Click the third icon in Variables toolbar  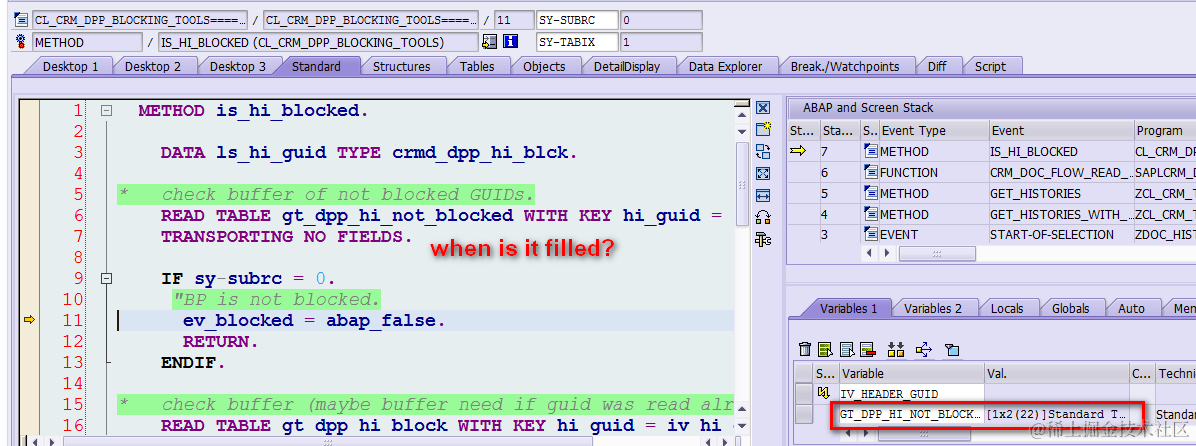846,350
